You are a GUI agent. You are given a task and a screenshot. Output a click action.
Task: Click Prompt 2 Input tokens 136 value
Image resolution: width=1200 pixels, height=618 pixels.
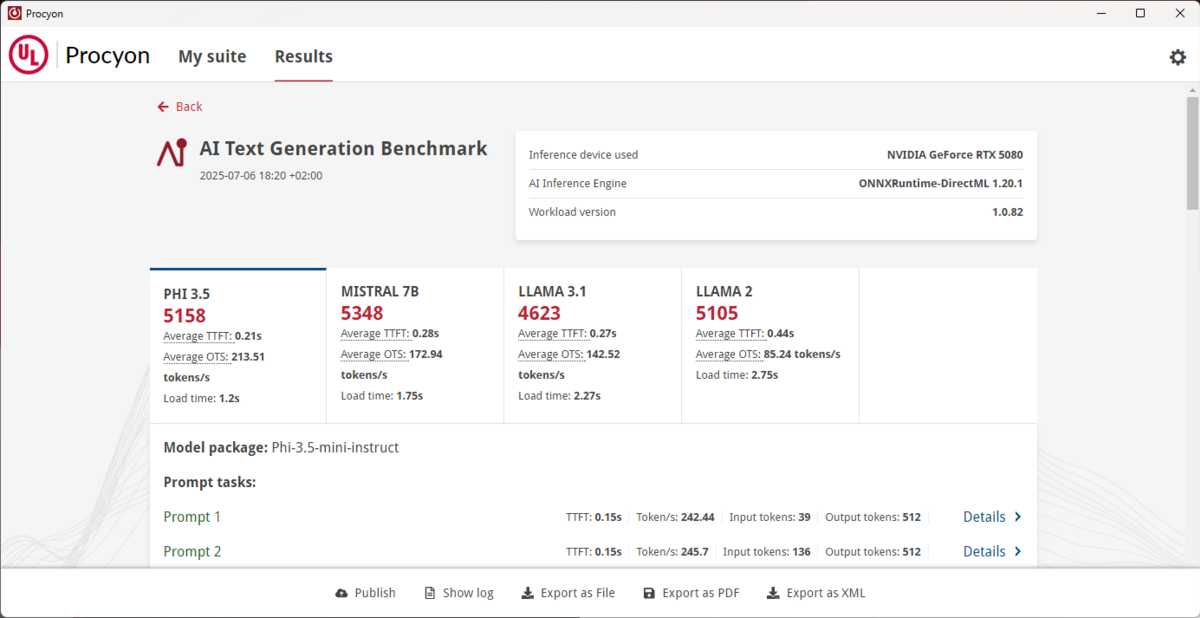[799, 551]
